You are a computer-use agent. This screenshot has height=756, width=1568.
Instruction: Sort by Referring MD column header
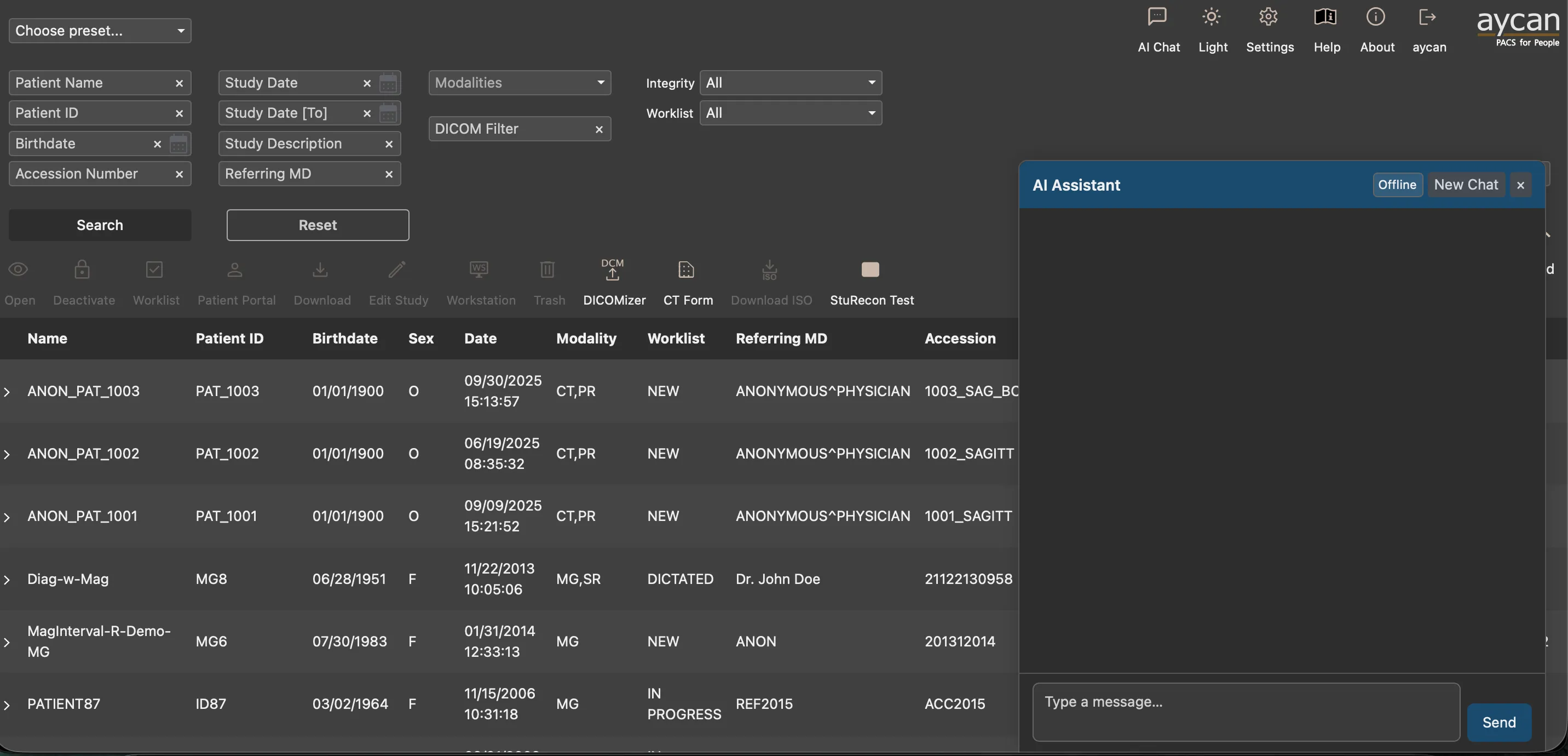coord(782,339)
